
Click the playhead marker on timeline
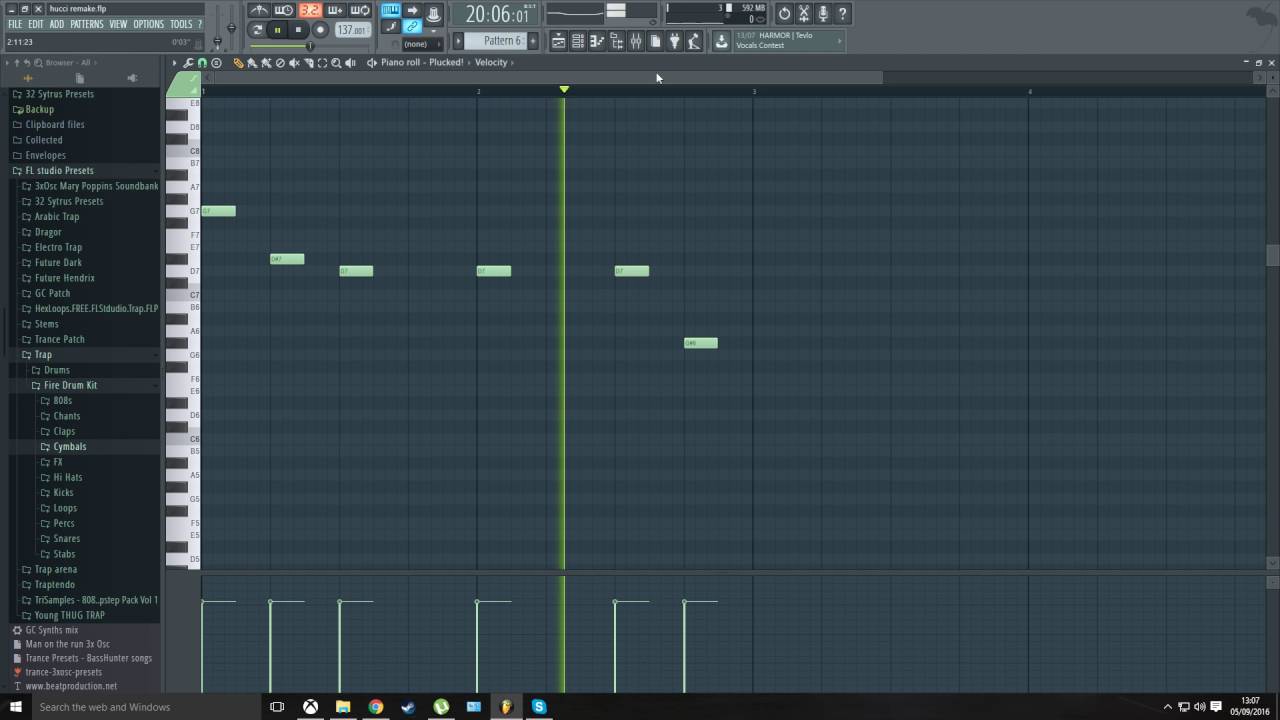pos(564,90)
